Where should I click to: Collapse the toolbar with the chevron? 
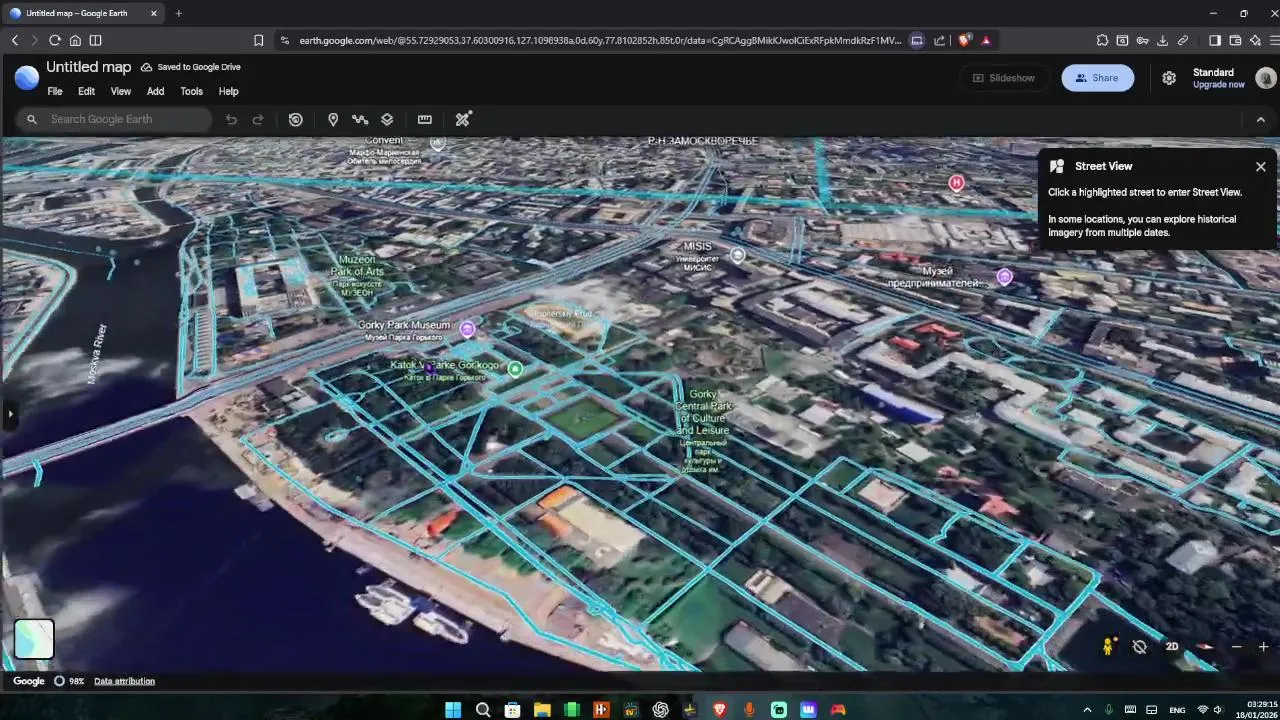click(1260, 119)
